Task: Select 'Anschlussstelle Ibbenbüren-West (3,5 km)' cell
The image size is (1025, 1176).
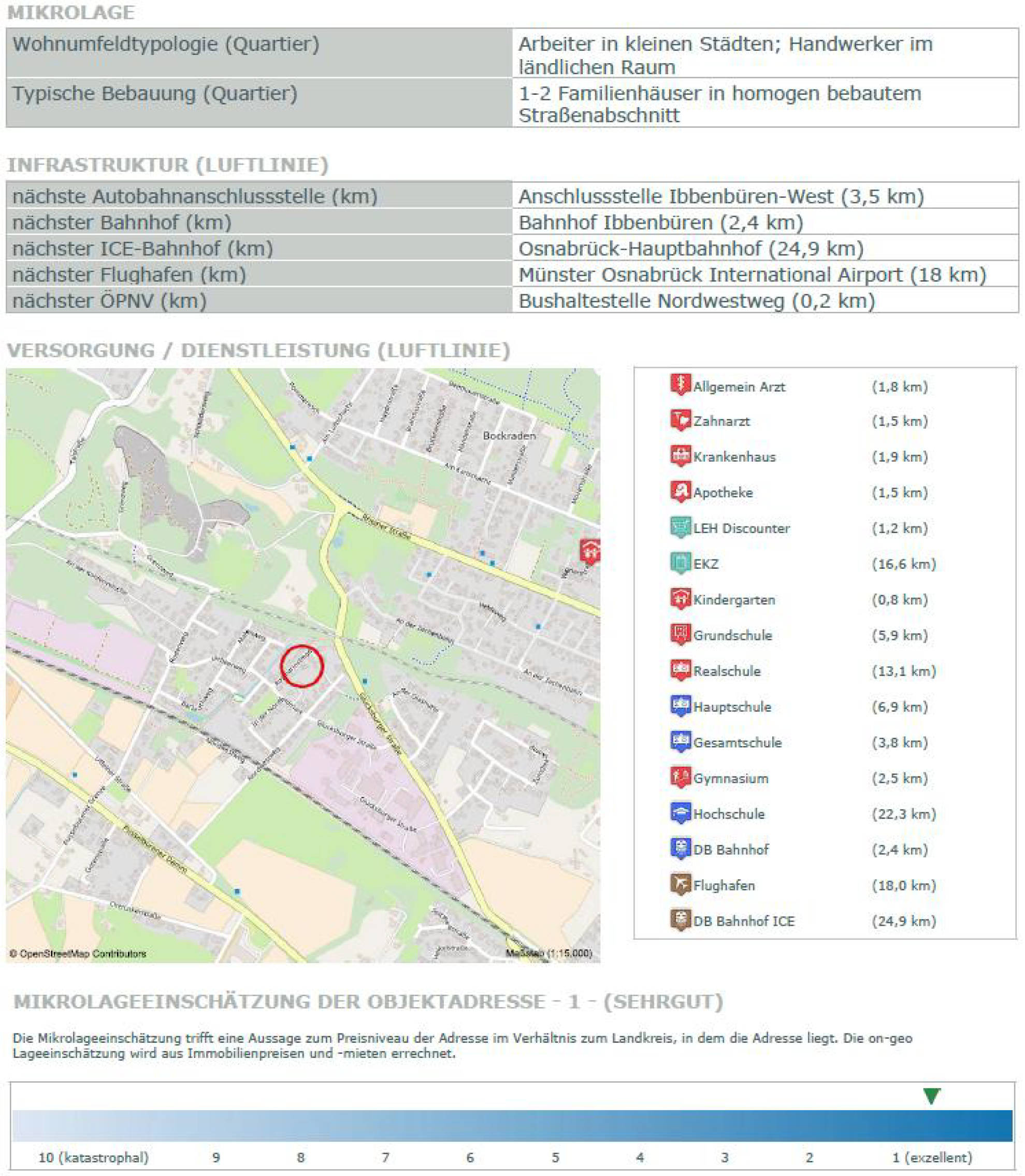Action: pos(766,196)
